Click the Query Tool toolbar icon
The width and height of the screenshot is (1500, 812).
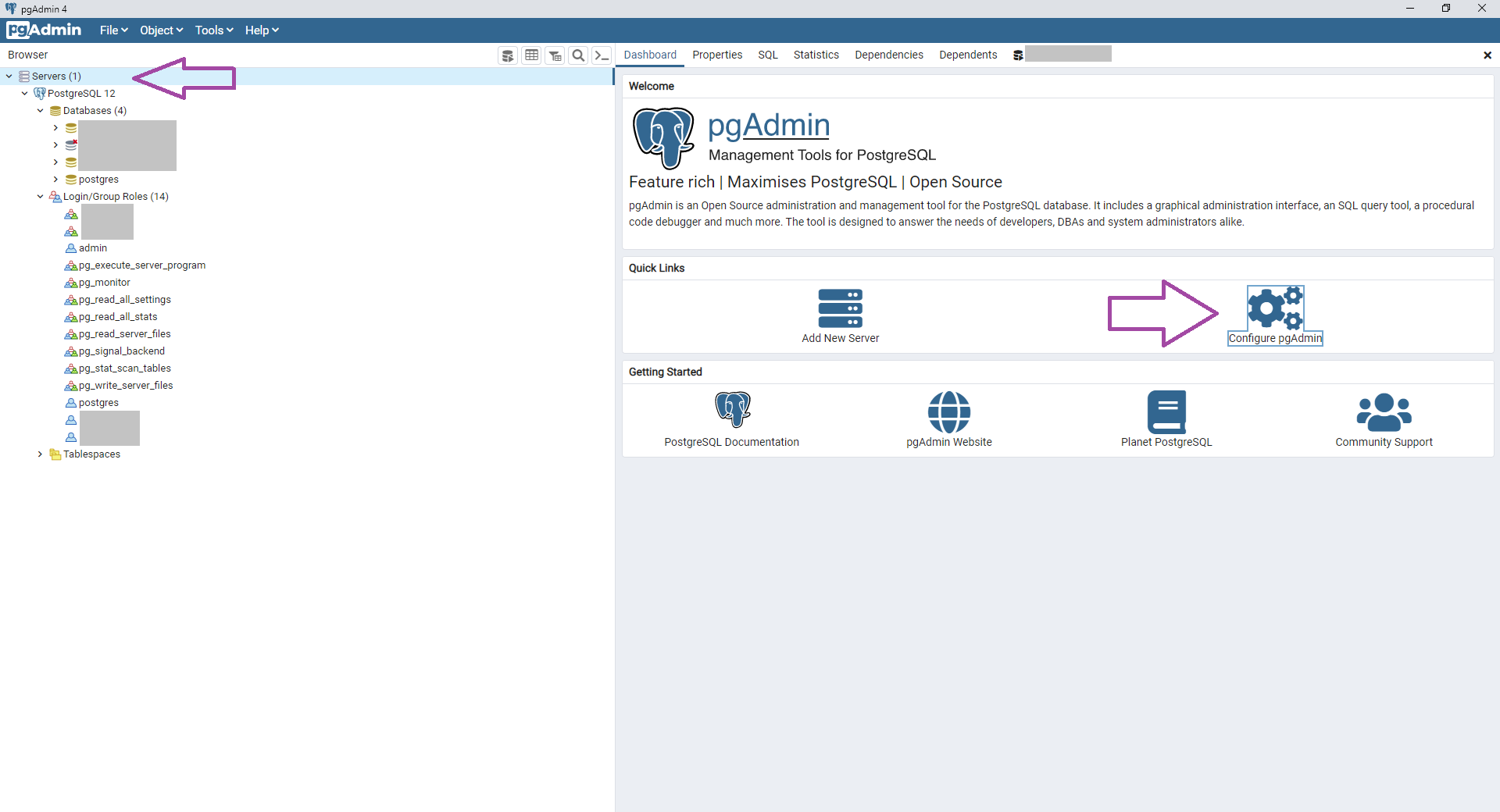click(508, 55)
